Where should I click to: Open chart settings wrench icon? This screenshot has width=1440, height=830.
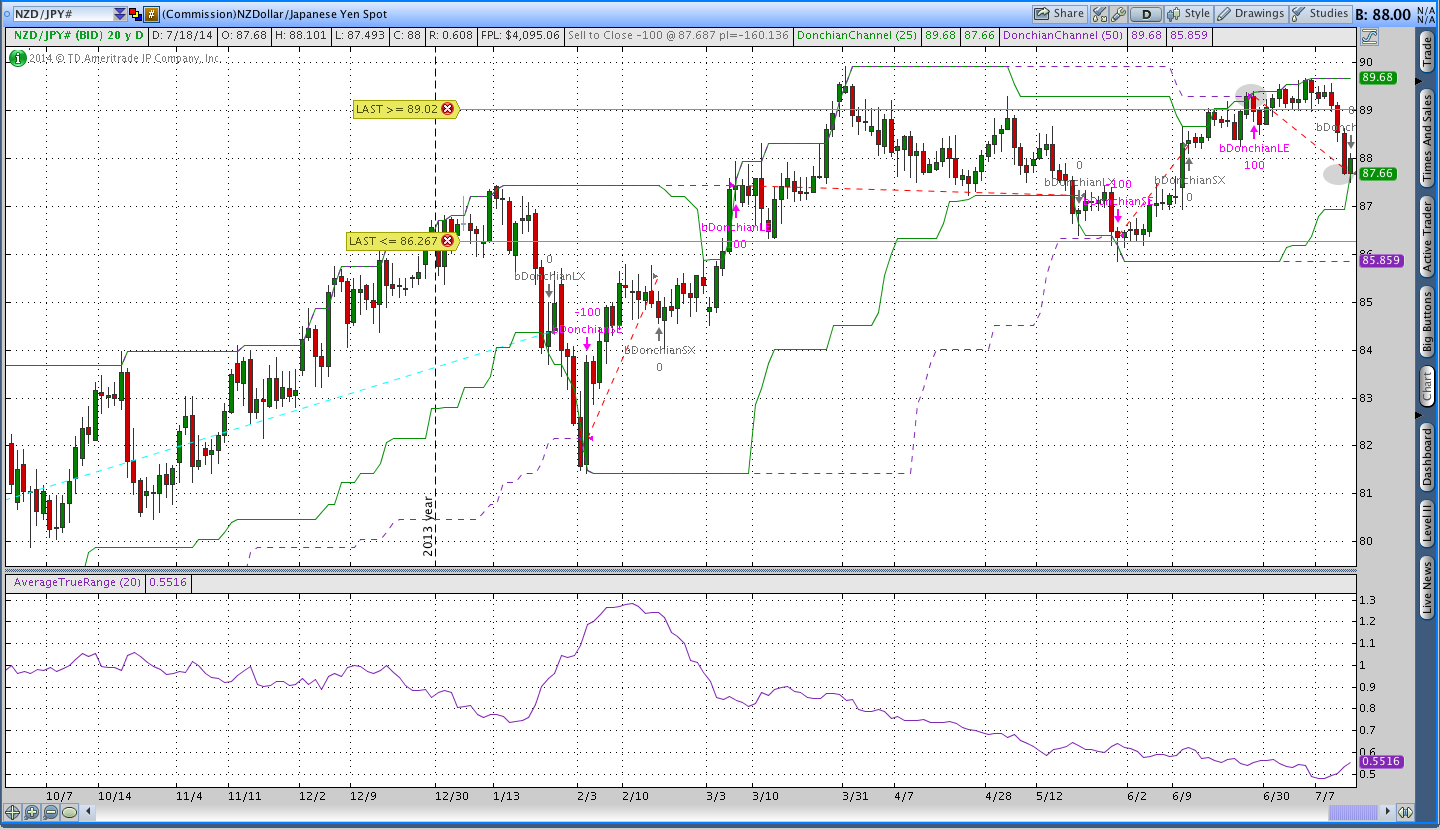click(x=1118, y=14)
